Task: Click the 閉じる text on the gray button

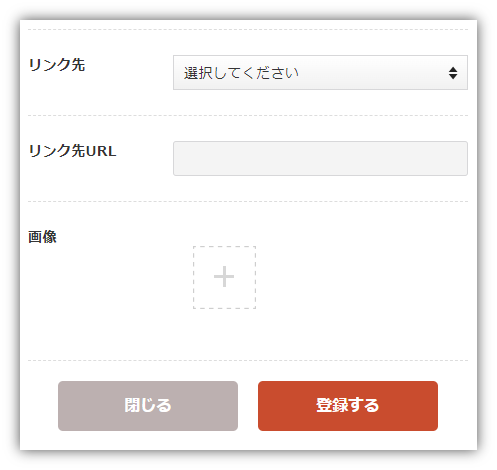Action: [148, 405]
